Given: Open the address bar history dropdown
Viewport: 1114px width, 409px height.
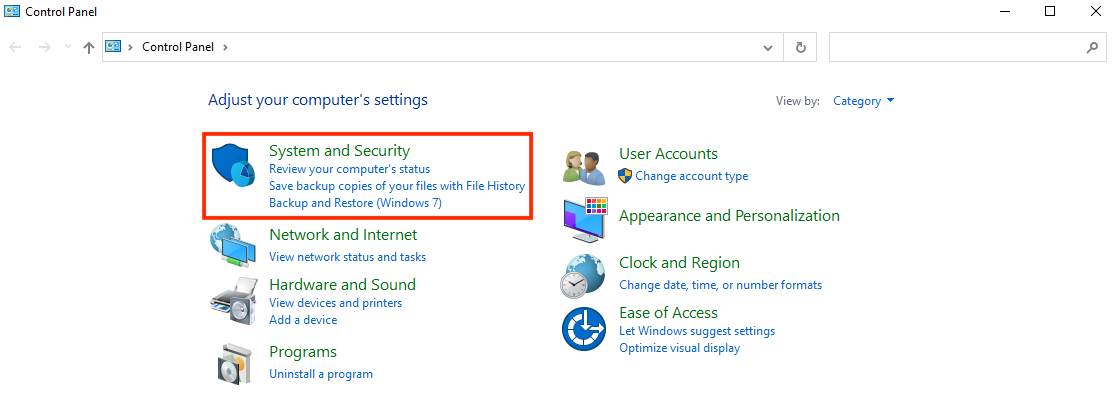Looking at the screenshot, I should [x=768, y=48].
